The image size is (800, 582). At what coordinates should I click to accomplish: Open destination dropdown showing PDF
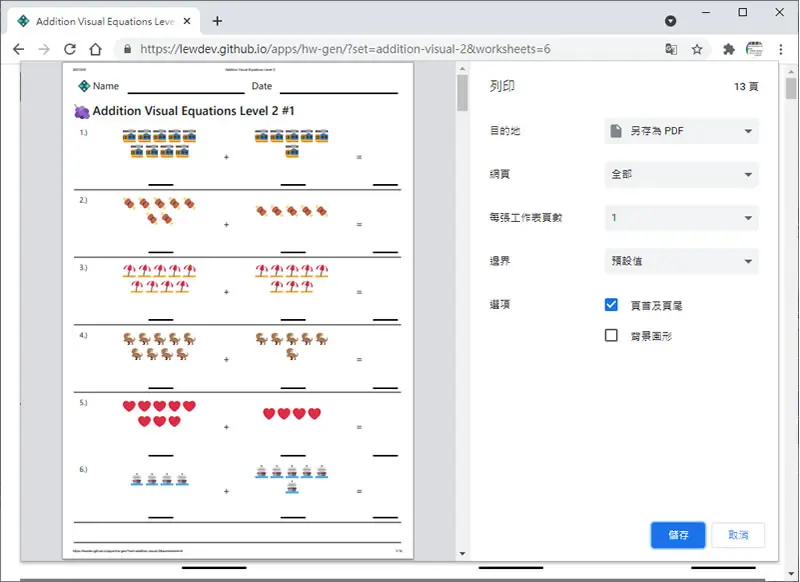(682, 131)
